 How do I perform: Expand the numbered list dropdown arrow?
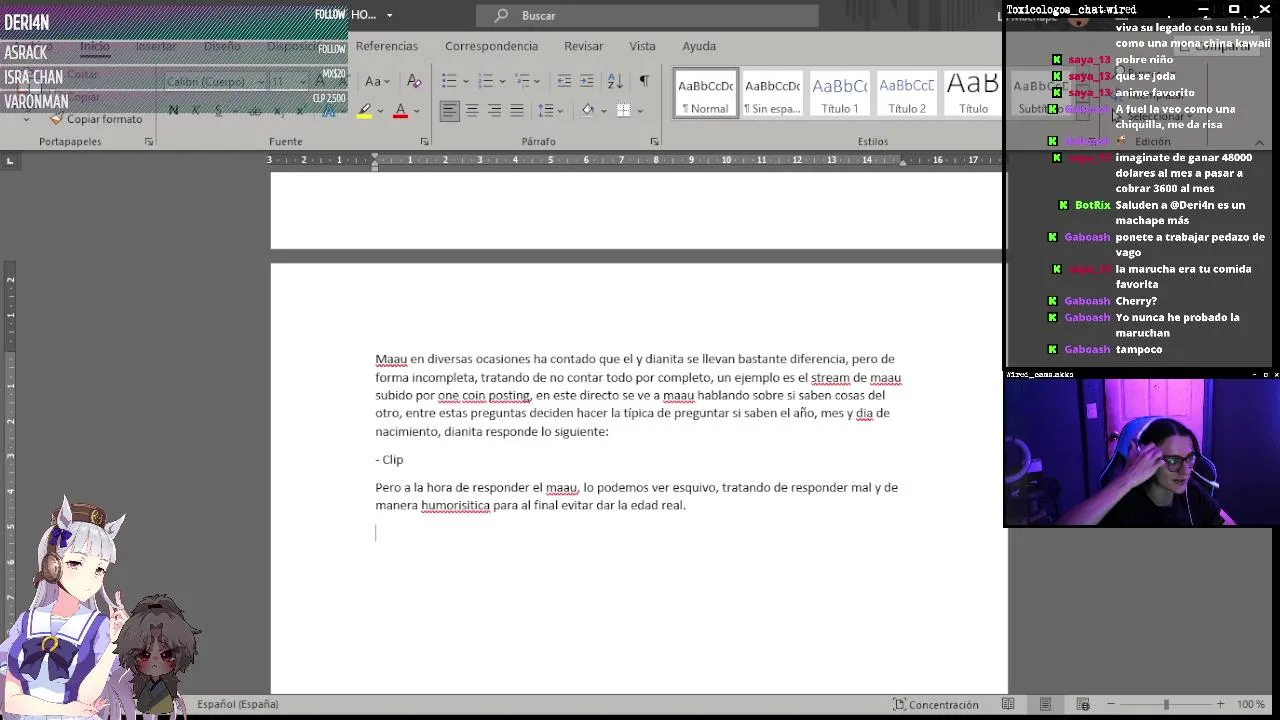(x=501, y=81)
